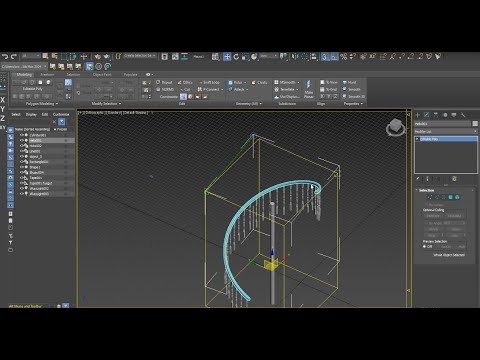The width and height of the screenshot is (480, 360).
Task: Switch to the Populate ribbon tab
Action: tap(131, 75)
